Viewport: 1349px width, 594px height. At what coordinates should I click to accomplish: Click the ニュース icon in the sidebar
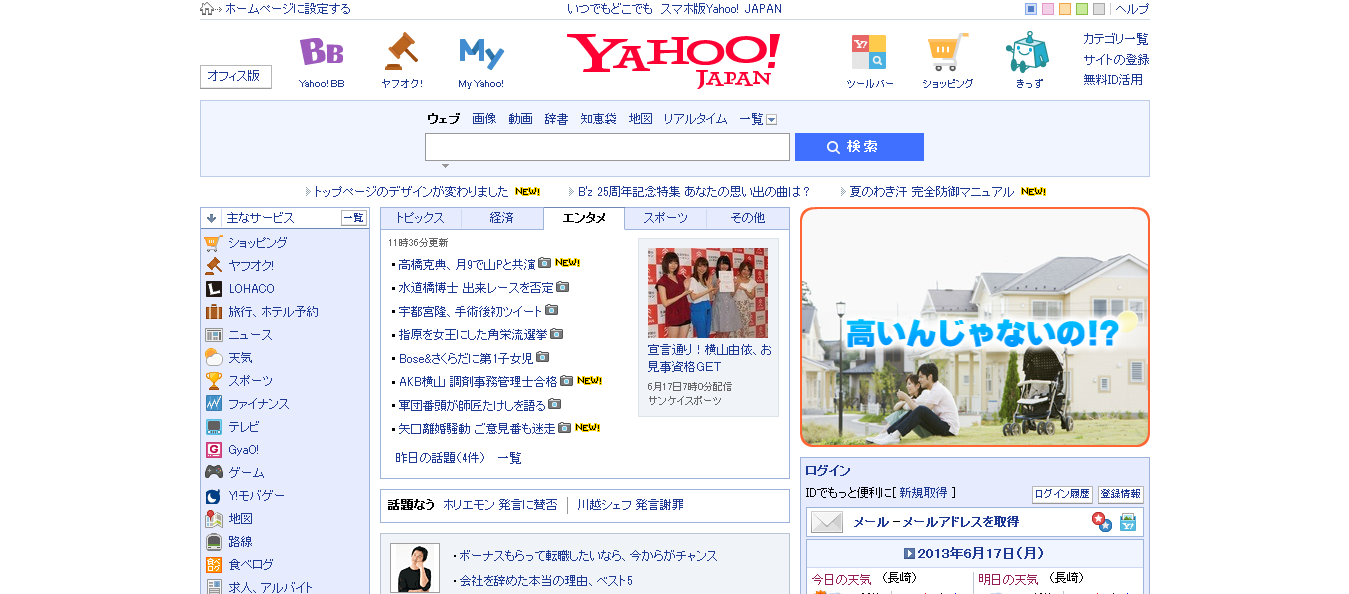[x=213, y=335]
